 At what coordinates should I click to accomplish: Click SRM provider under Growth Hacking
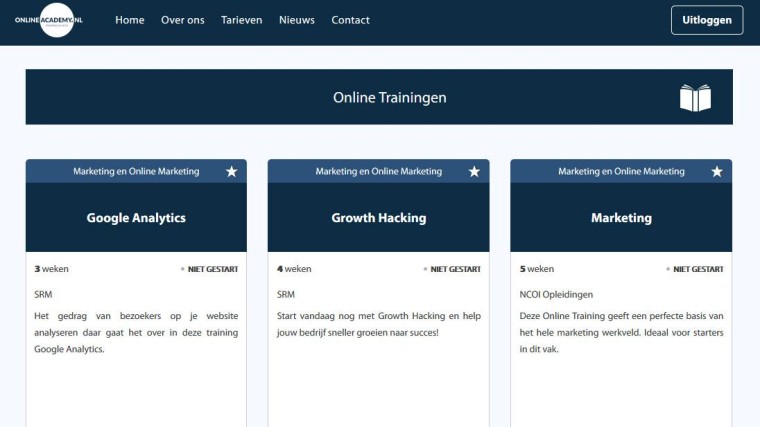click(x=286, y=295)
